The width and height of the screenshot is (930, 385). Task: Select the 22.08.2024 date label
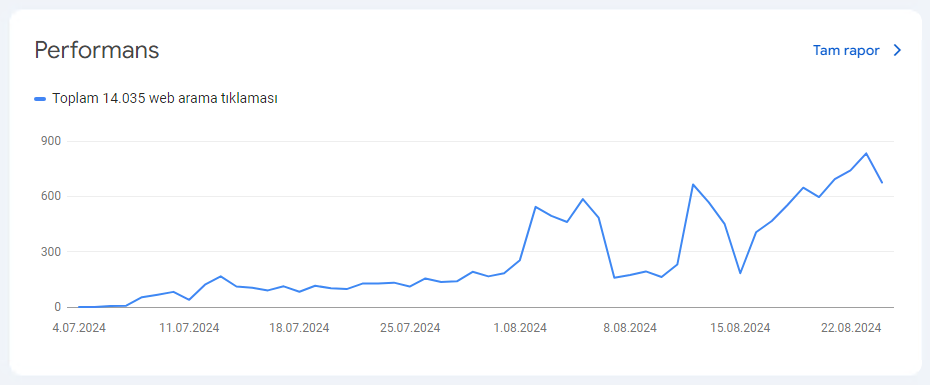851,328
